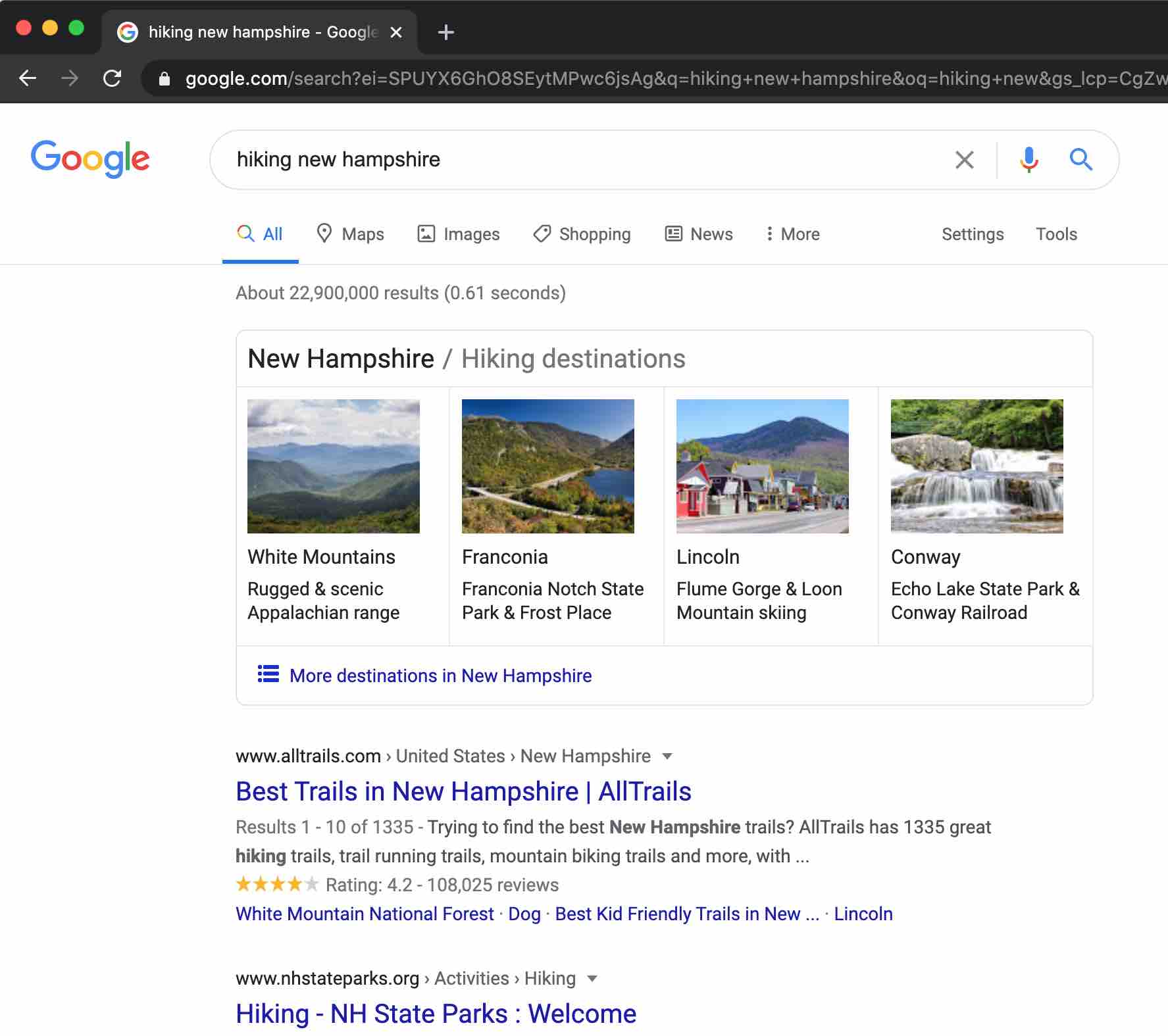Switch to the Images tab
Viewport: 1168px width, 1036px height.
pos(459,234)
